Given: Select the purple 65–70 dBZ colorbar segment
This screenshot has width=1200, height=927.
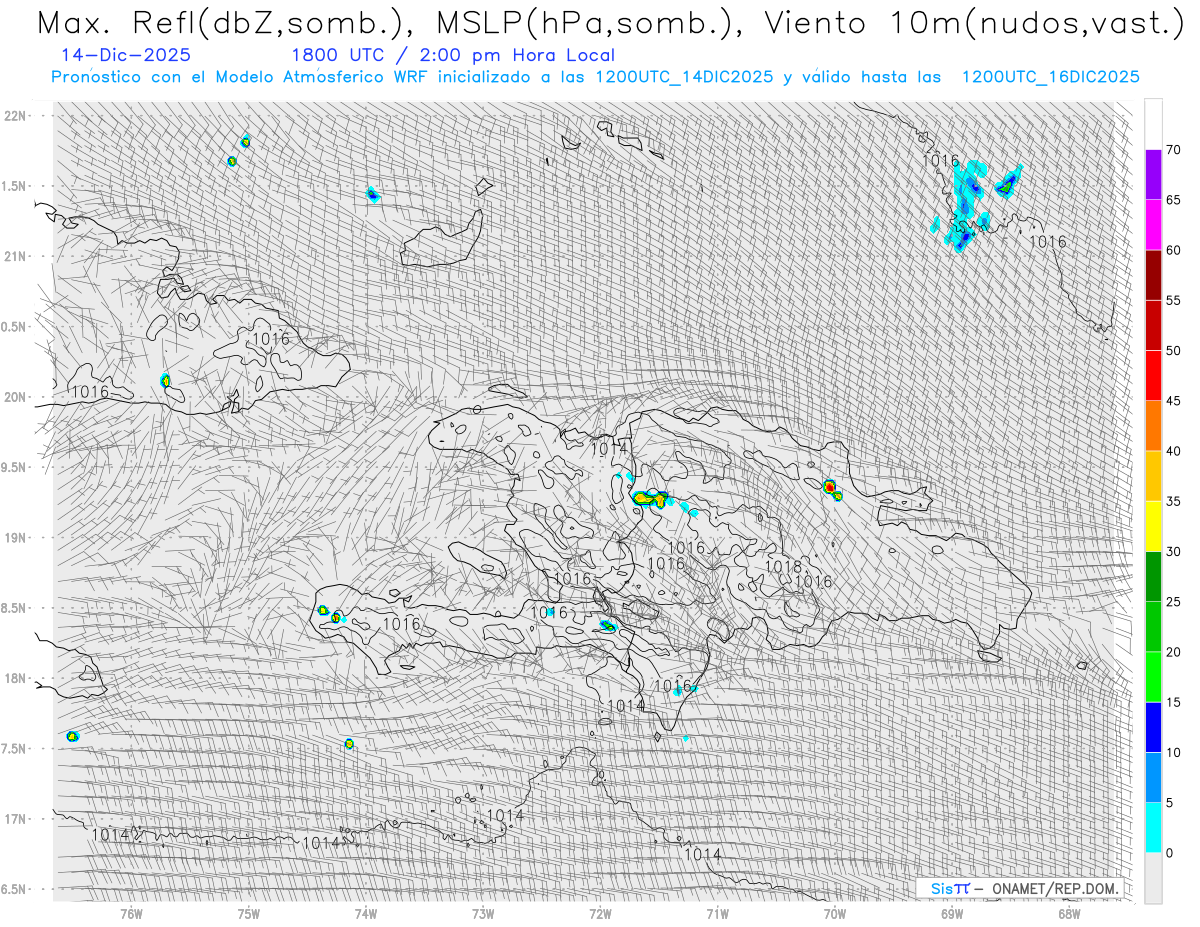Looking at the screenshot, I should pyautogui.click(x=1153, y=175).
